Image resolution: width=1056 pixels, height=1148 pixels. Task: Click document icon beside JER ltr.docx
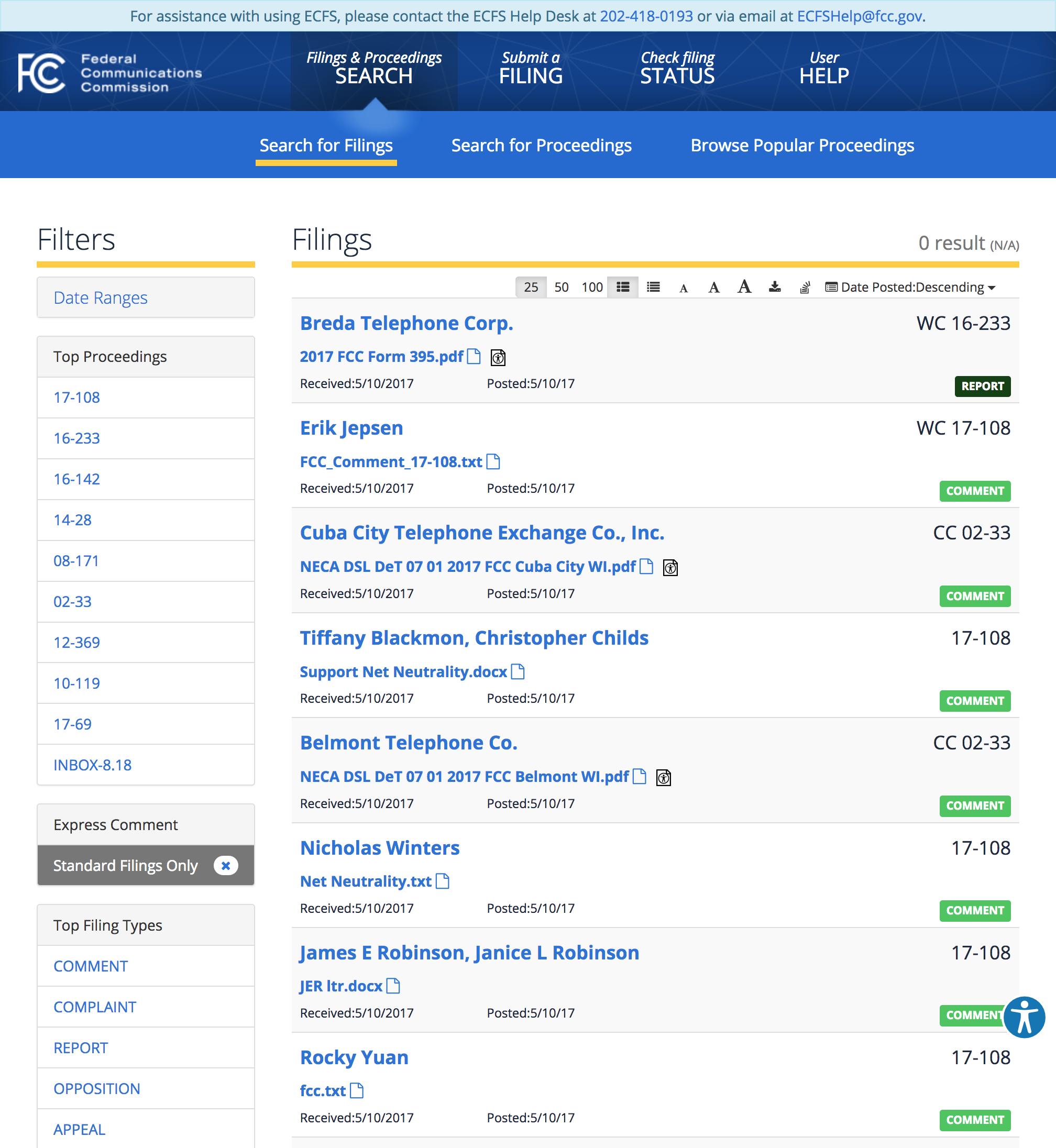coord(393,985)
